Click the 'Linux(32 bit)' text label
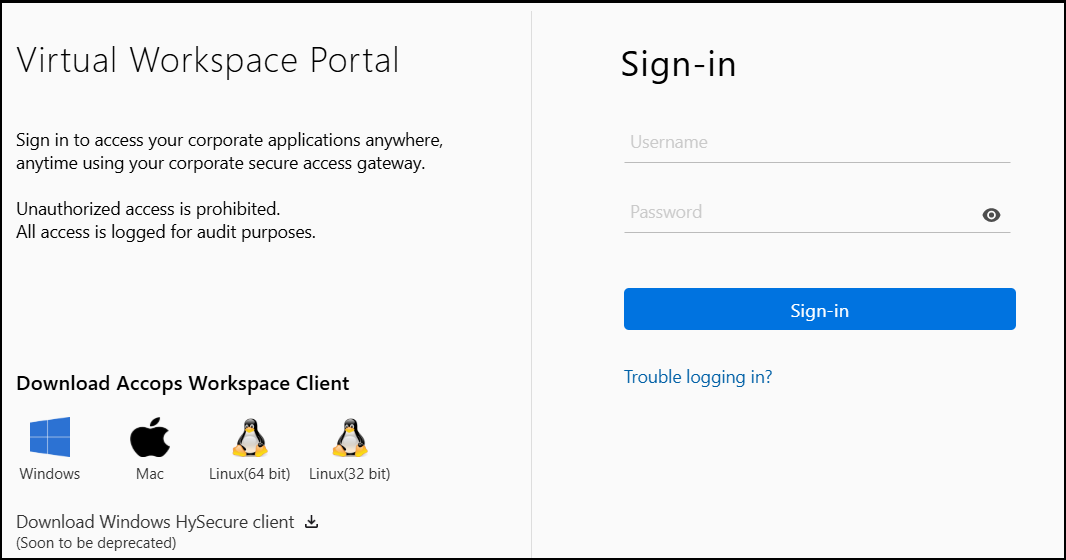This screenshot has width=1066, height=560. click(x=349, y=474)
